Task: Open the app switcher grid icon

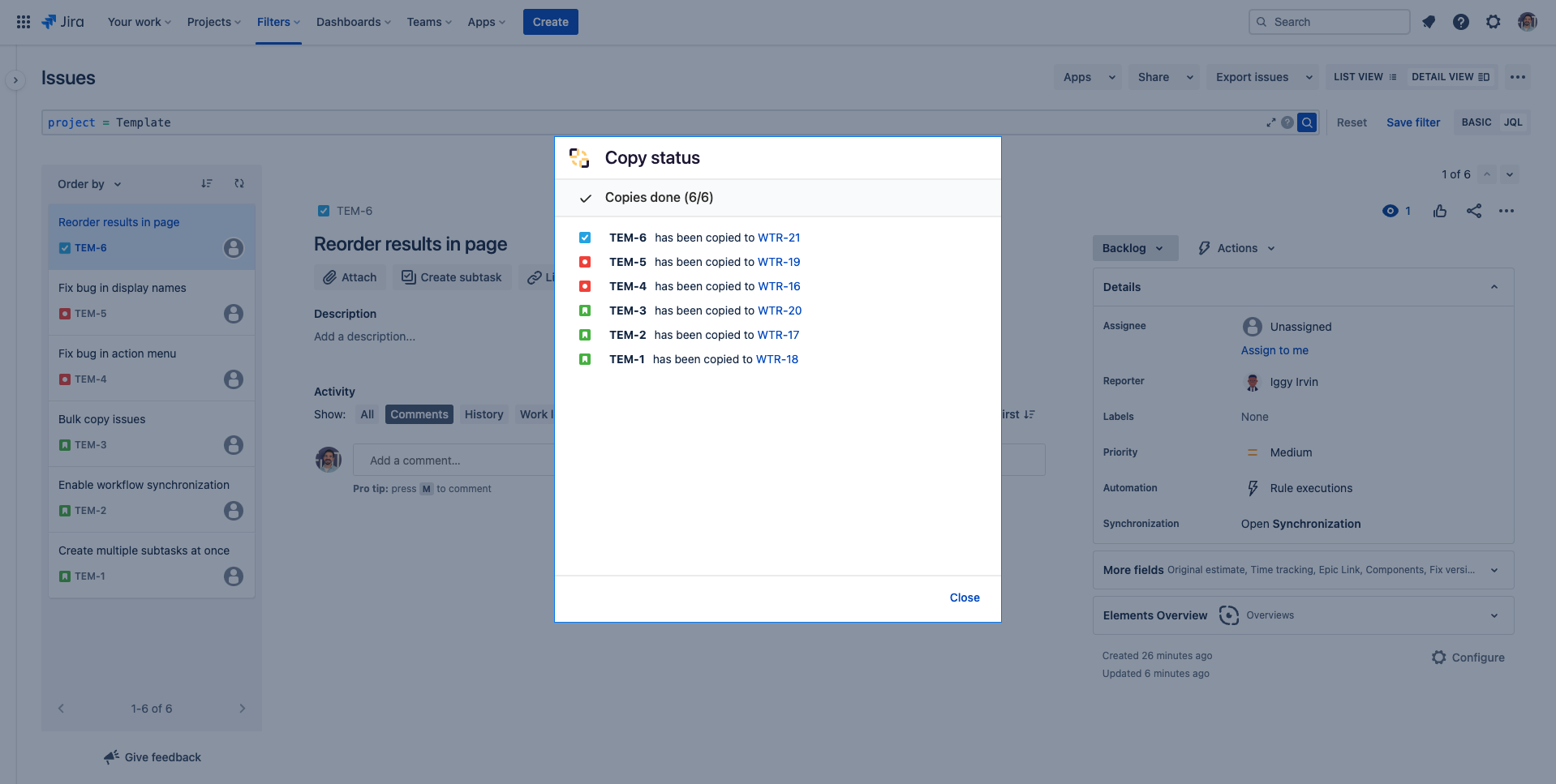Action: pyautogui.click(x=24, y=22)
